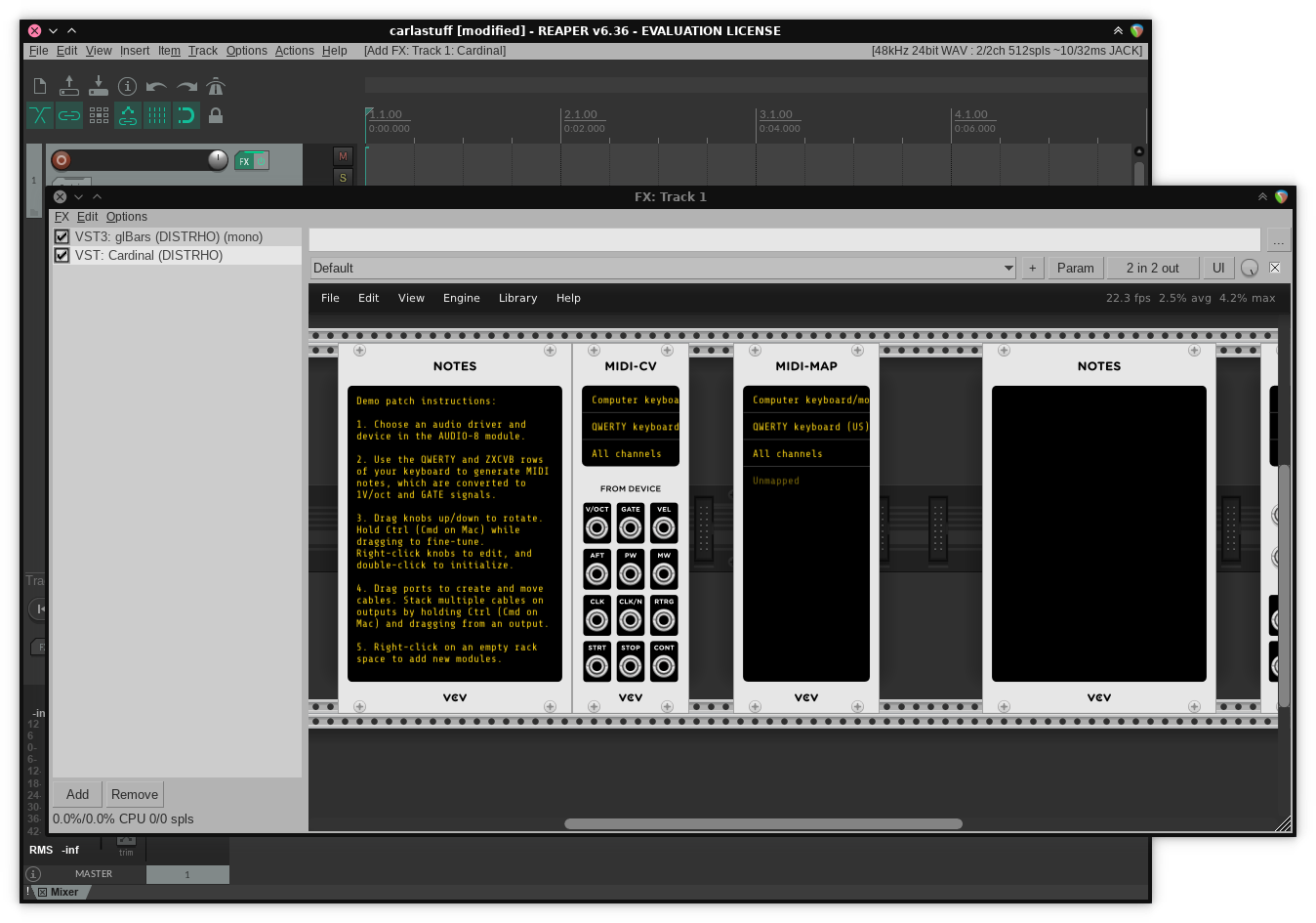The height and width of the screenshot is (923, 1316).
Task: Click the plus preset button
Action: click(x=1032, y=268)
